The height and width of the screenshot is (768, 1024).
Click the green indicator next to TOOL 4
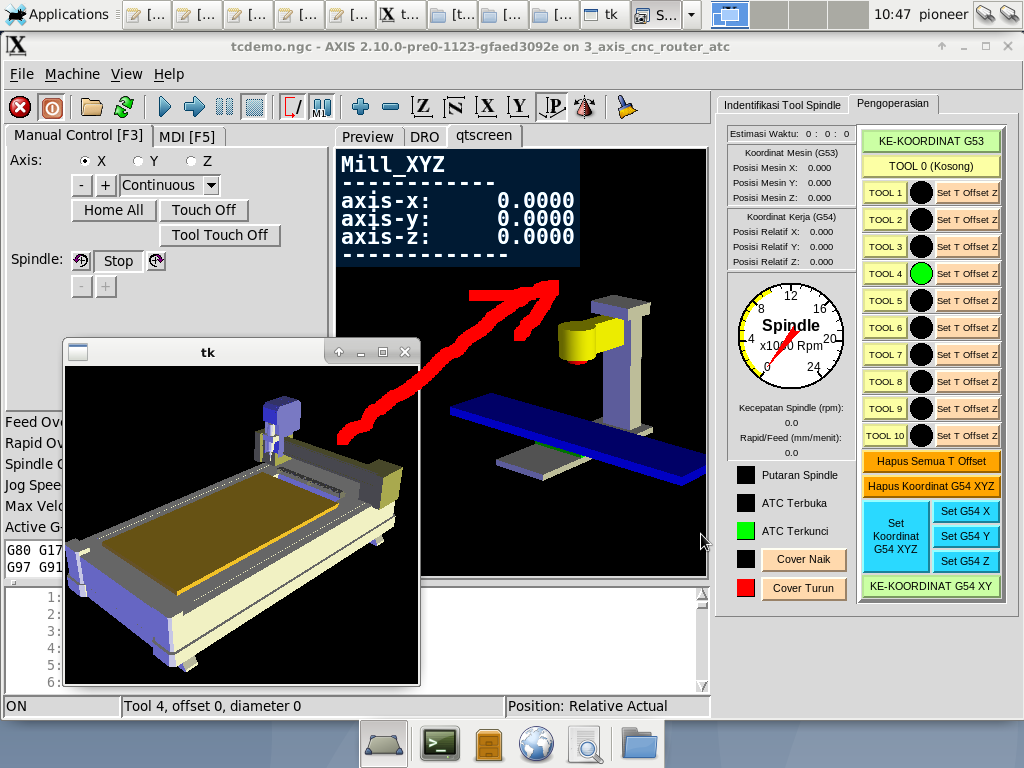(x=921, y=273)
